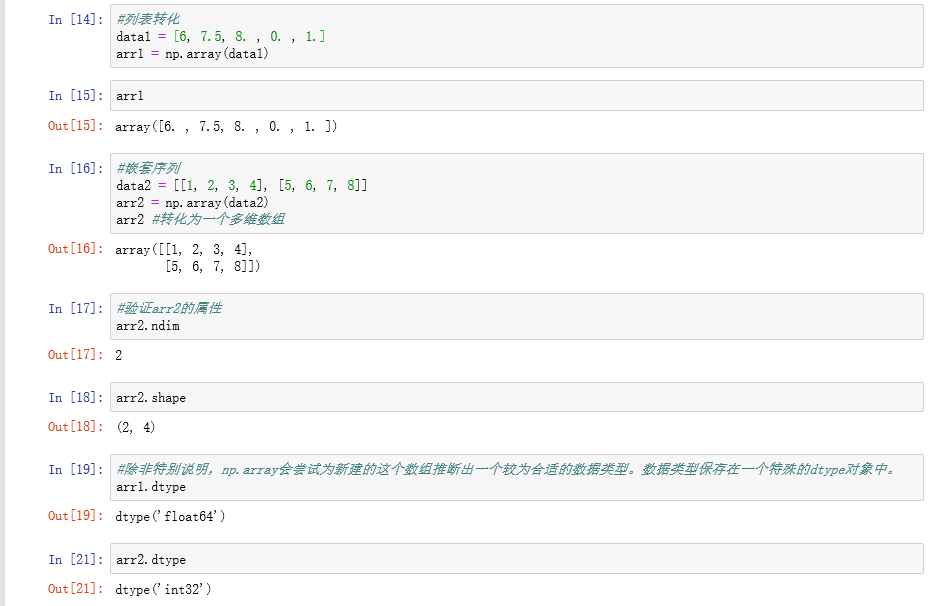The height and width of the screenshot is (606, 938).
Task: Click the In [14] code cell with data1
Action: 516,37
